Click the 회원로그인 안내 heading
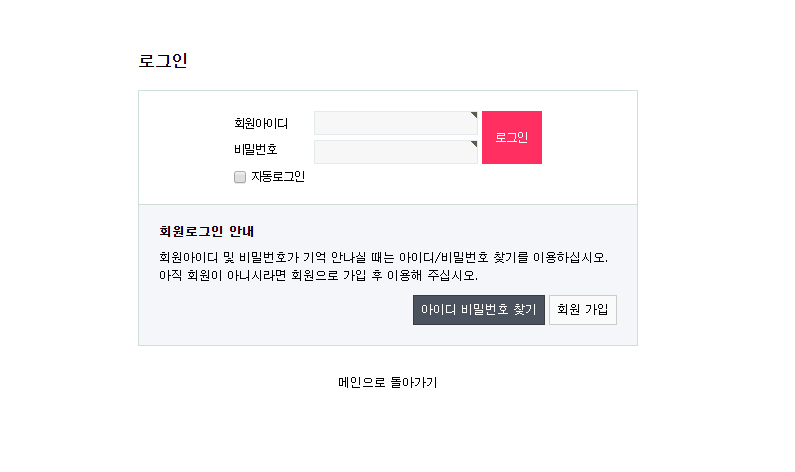Image resolution: width=795 pixels, height=472 pixels. (x=206, y=231)
